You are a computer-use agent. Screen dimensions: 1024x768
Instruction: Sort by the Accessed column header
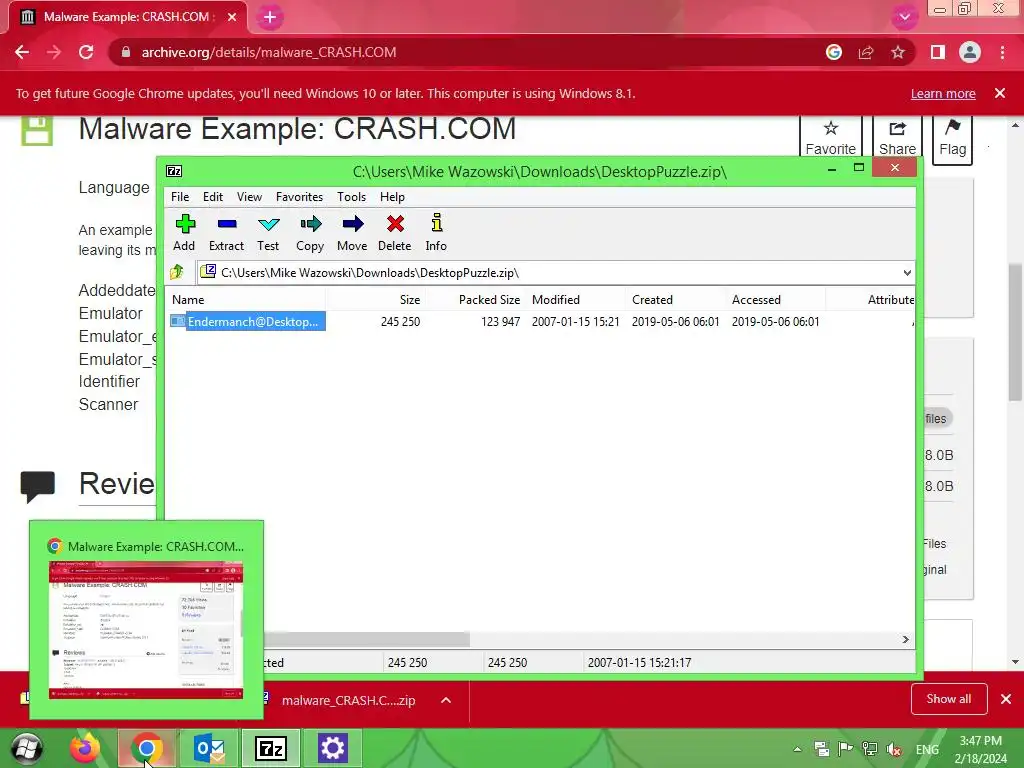pyautogui.click(x=776, y=300)
